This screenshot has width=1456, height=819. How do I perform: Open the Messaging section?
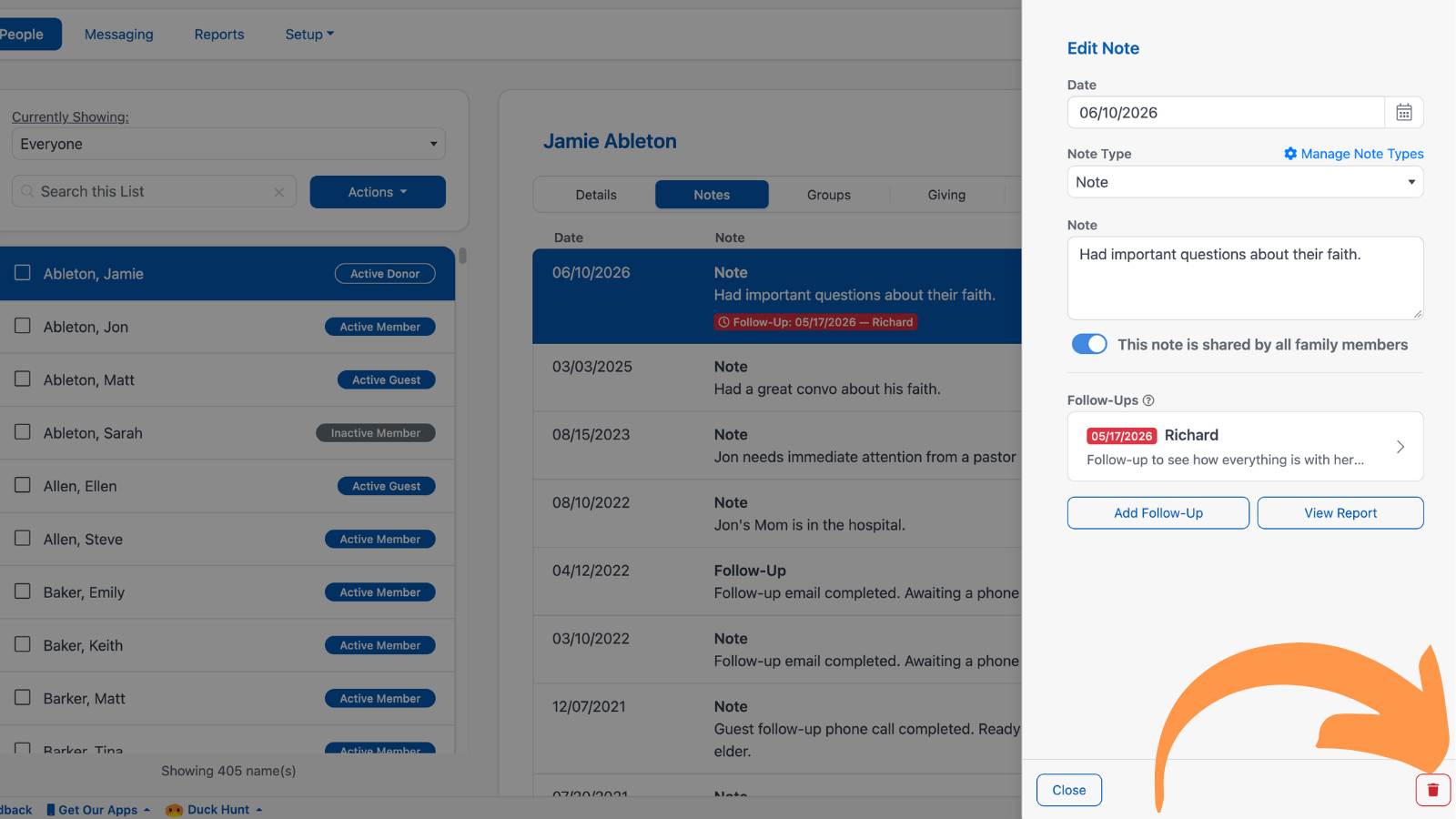(x=119, y=35)
